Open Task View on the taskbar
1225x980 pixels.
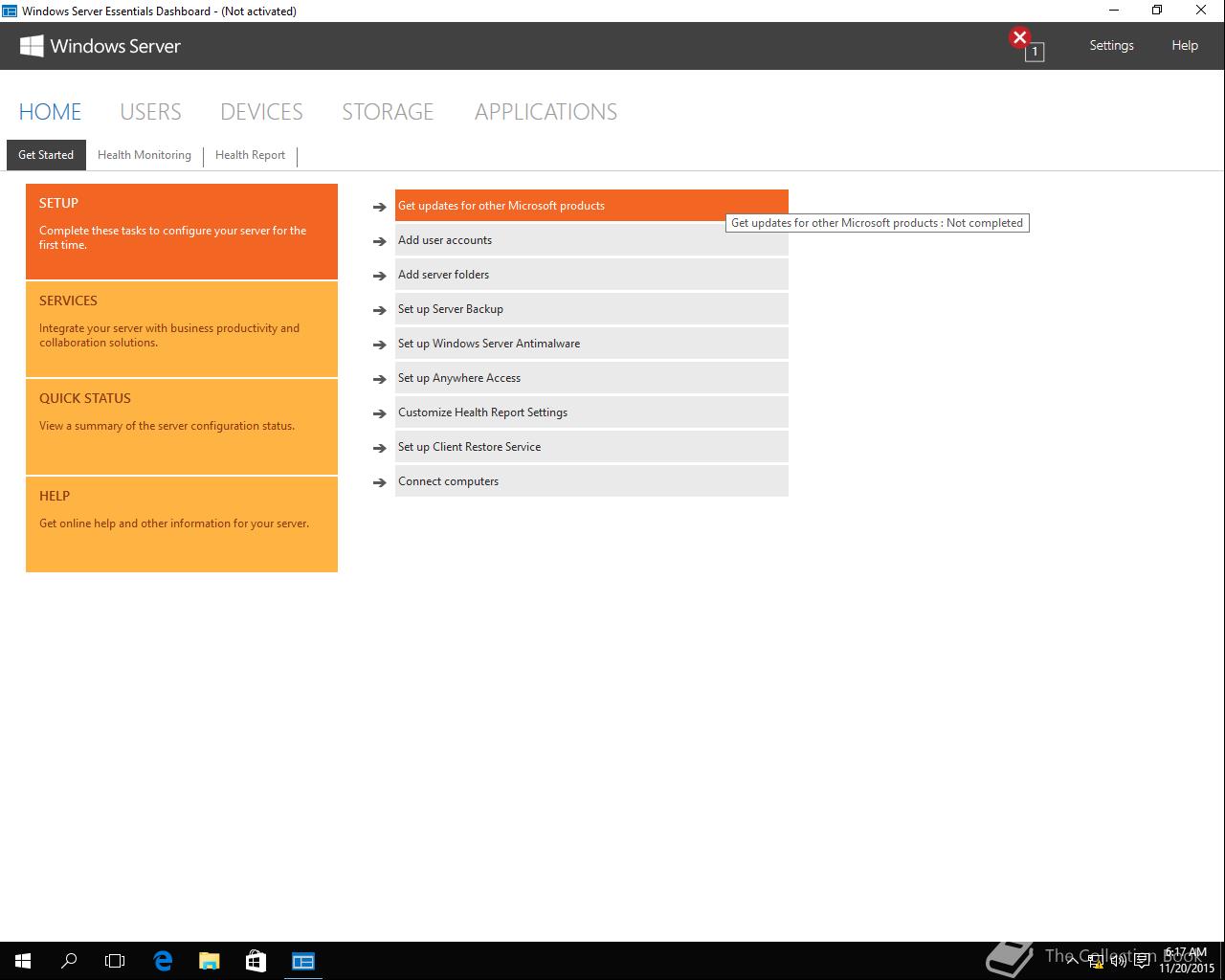point(115,961)
